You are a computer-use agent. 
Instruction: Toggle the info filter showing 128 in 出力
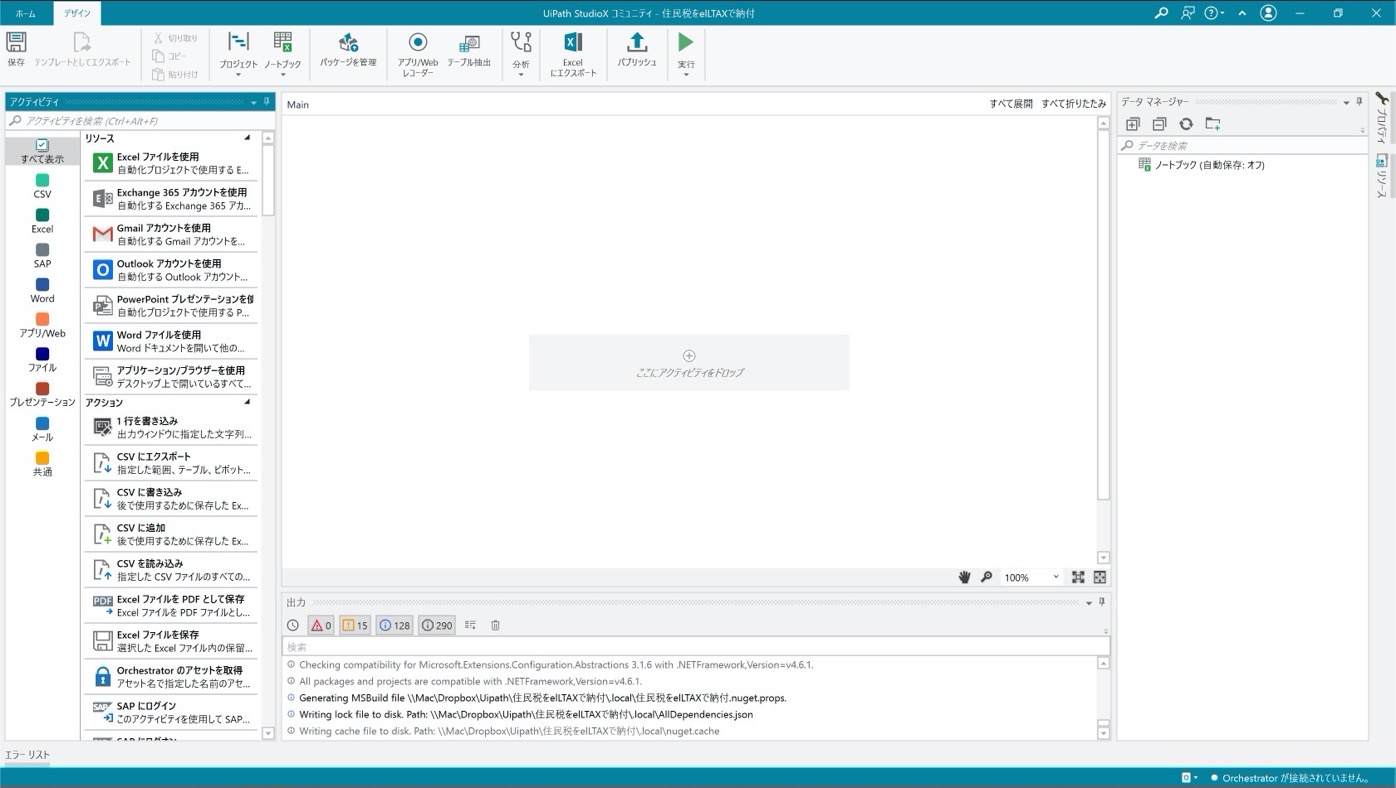395,625
